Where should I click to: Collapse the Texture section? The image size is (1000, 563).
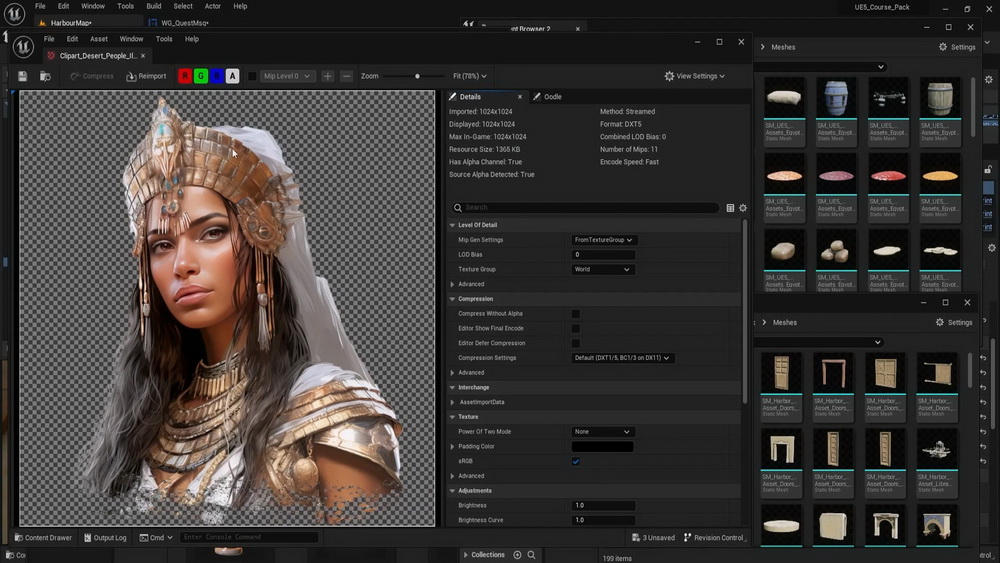tap(453, 417)
